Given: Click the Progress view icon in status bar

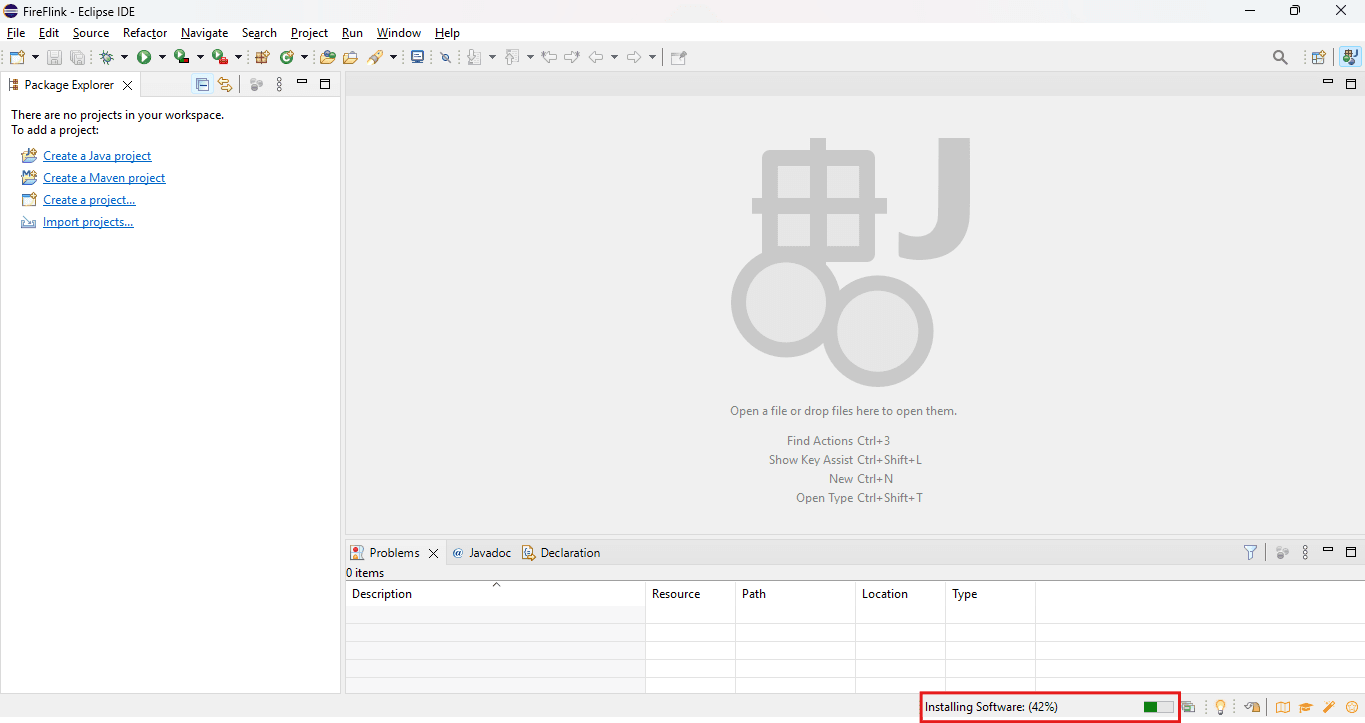Looking at the screenshot, I should click(1188, 707).
